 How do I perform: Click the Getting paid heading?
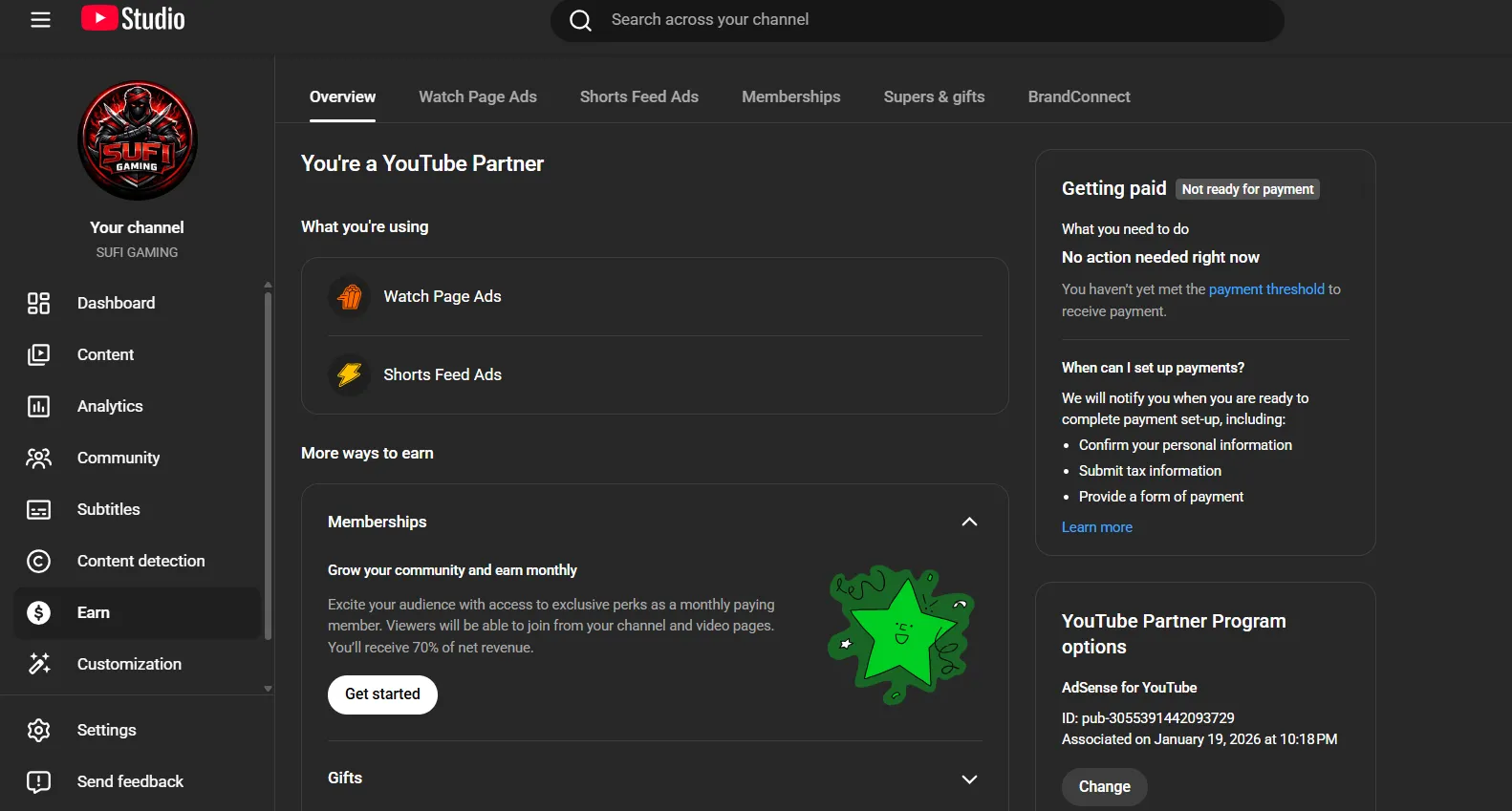pos(1114,188)
